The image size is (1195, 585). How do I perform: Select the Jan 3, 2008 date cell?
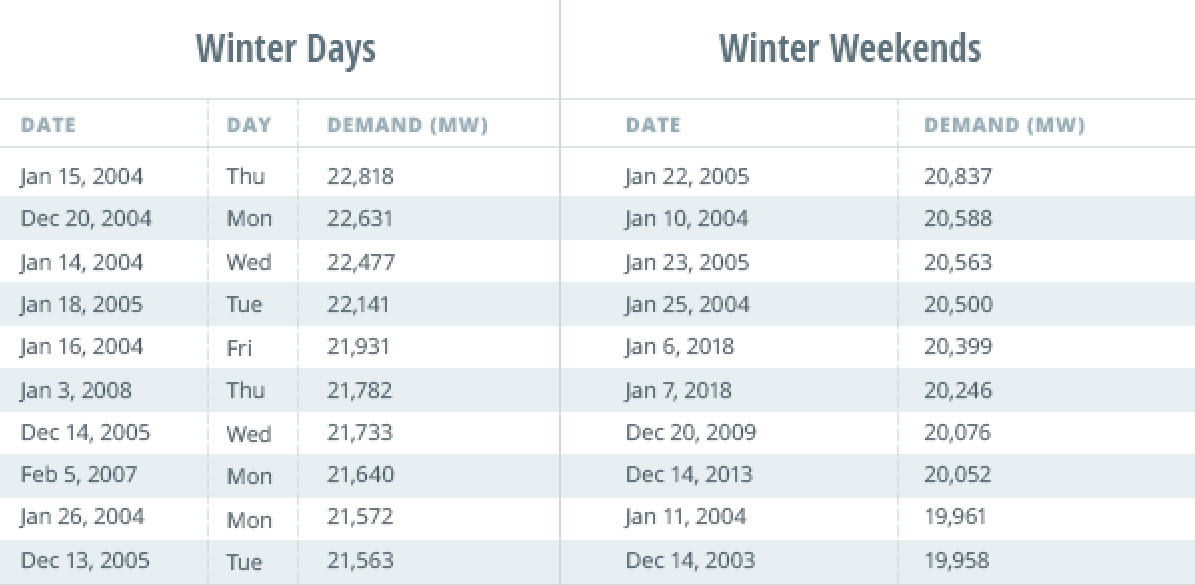(x=76, y=391)
